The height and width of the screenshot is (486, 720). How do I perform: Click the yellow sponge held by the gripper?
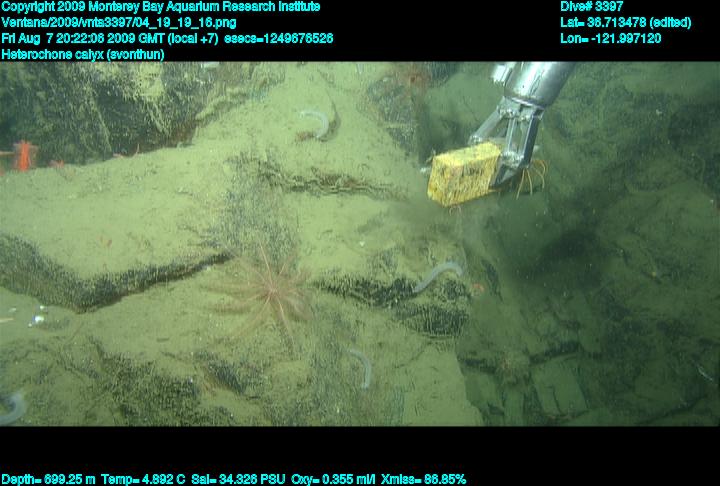click(x=464, y=174)
